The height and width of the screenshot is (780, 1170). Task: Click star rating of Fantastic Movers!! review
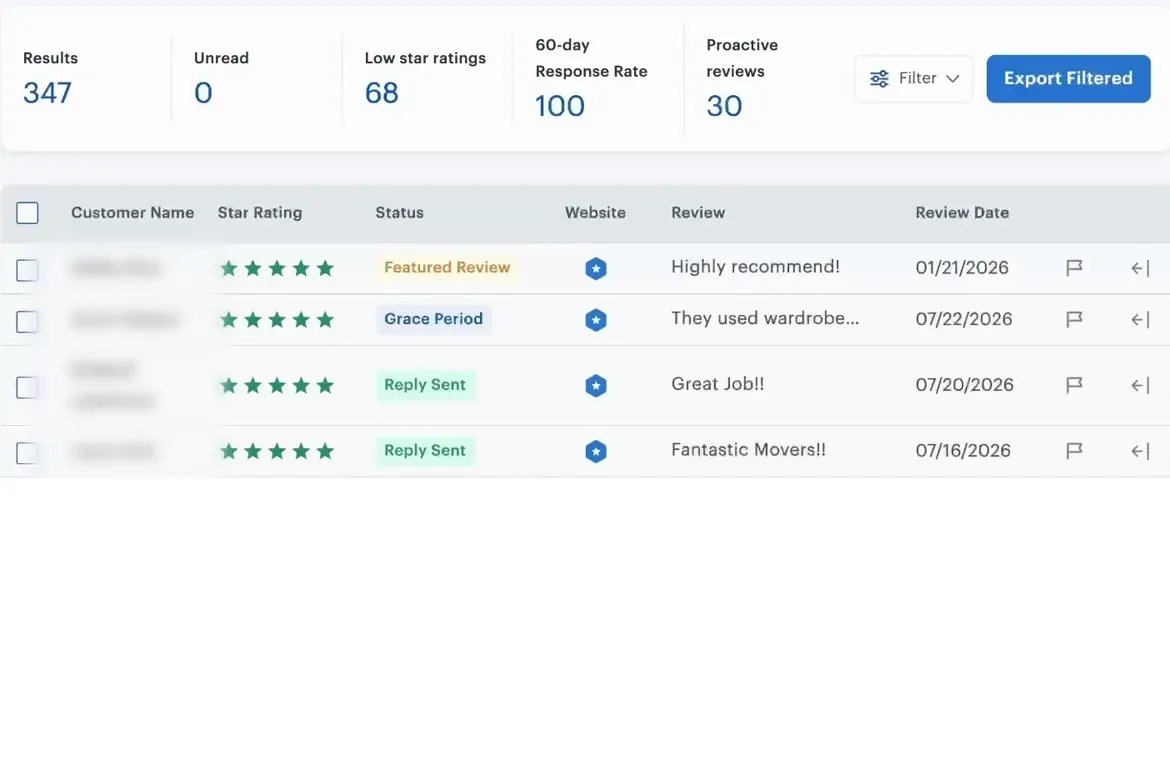277,451
